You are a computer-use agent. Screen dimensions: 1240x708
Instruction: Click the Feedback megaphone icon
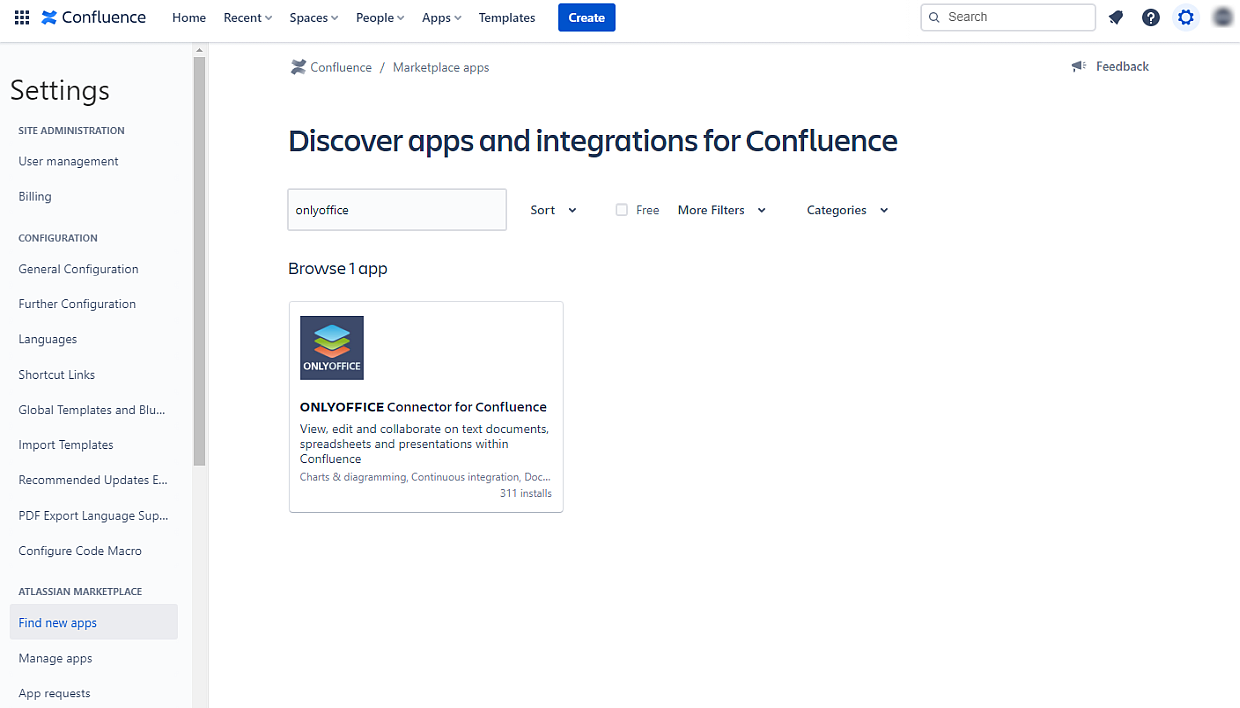tap(1077, 66)
